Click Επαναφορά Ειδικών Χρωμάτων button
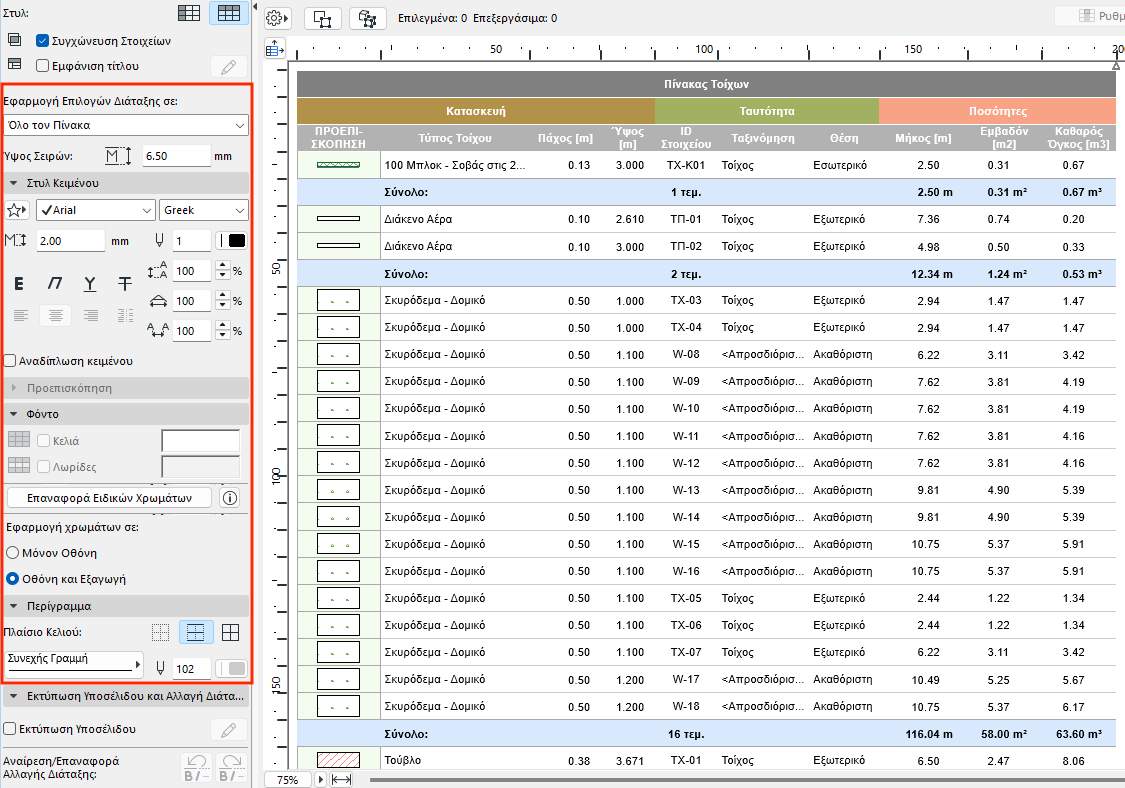The height and width of the screenshot is (788, 1125). (110, 498)
